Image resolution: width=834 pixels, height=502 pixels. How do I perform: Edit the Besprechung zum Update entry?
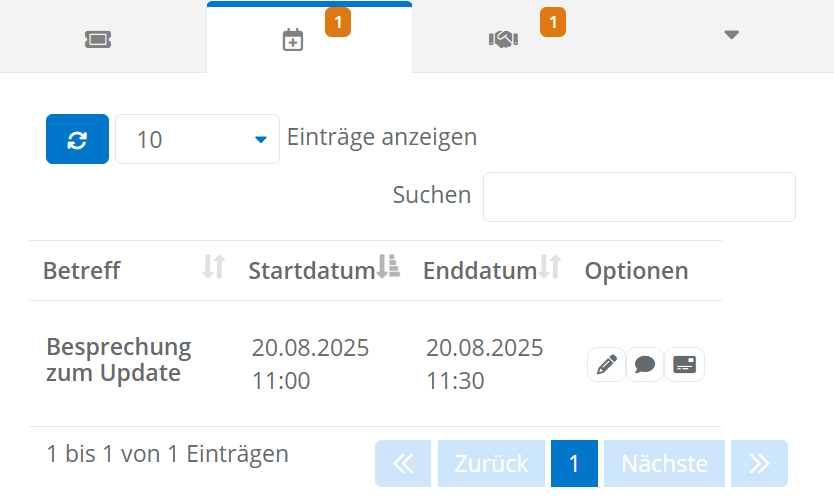[606, 364]
